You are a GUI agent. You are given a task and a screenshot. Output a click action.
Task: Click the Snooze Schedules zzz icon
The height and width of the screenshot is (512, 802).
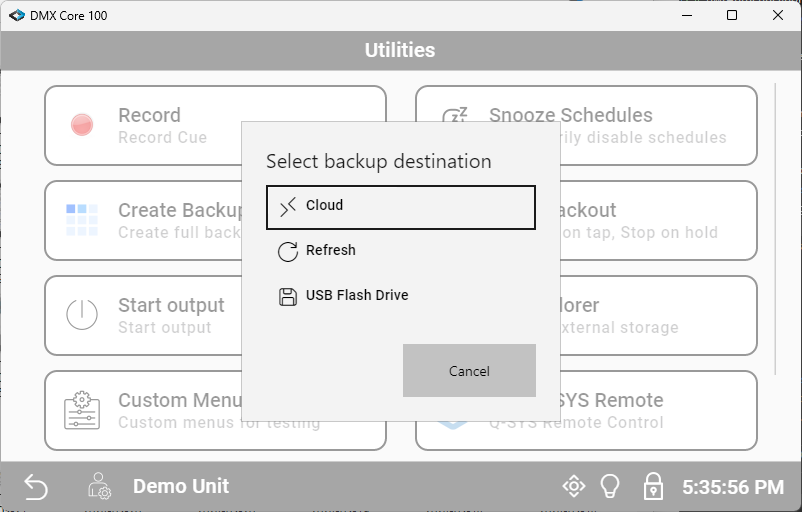(x=455, y=118)
